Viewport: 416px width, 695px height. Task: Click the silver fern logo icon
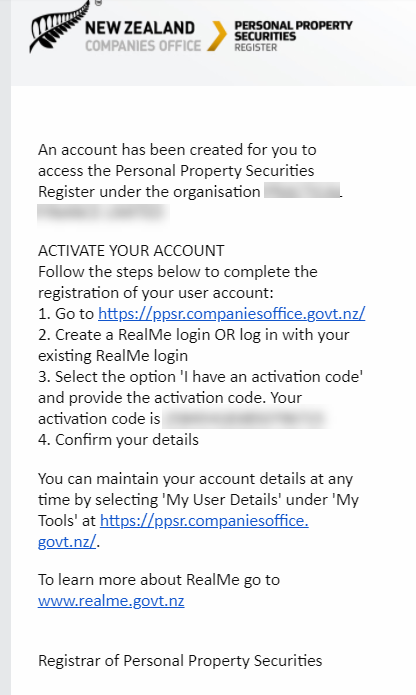[x=58, y=27]
